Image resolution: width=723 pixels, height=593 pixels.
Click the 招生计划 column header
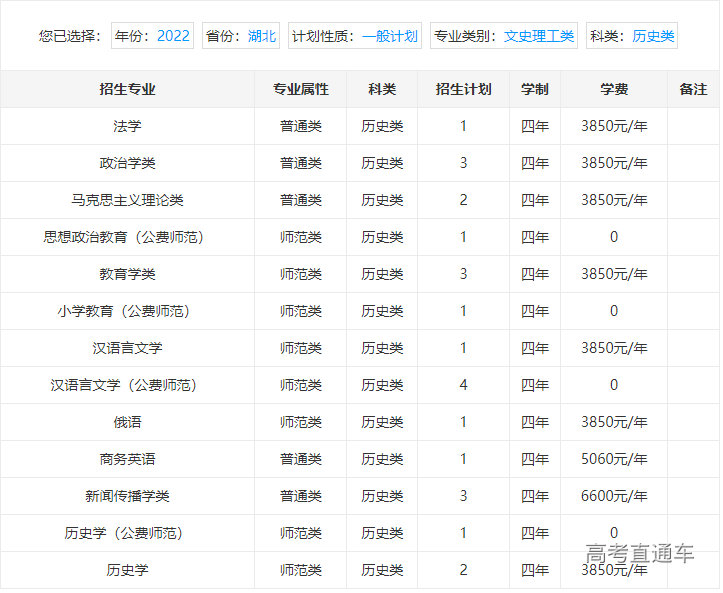463,89
